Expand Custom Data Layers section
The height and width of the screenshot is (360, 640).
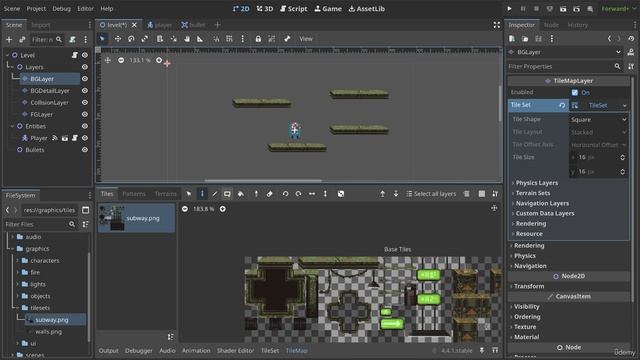click(x=544, y=213)
